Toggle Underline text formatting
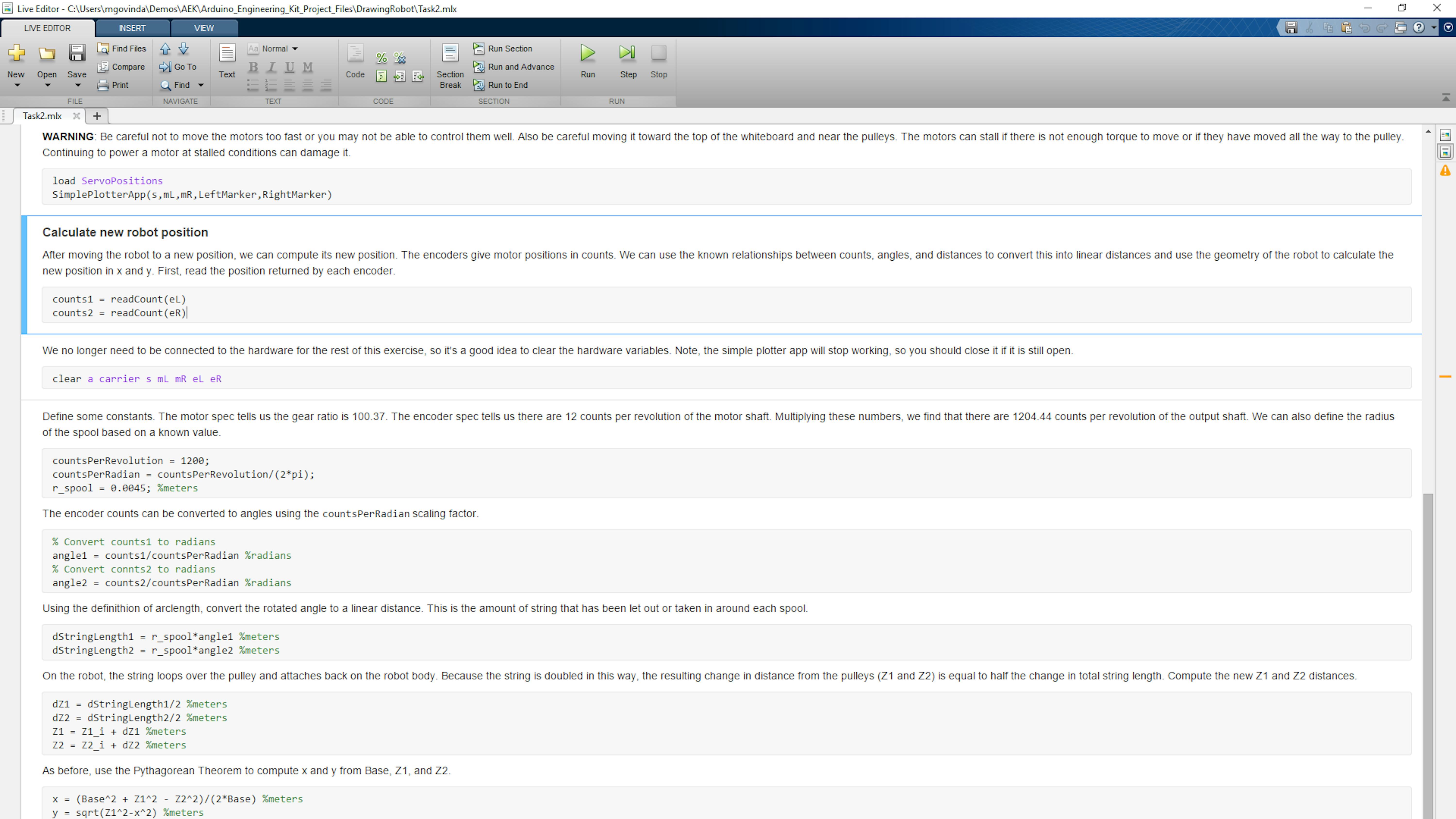Image resolution: width=1456 pixels, height=819 pixels. click(290, 67)
